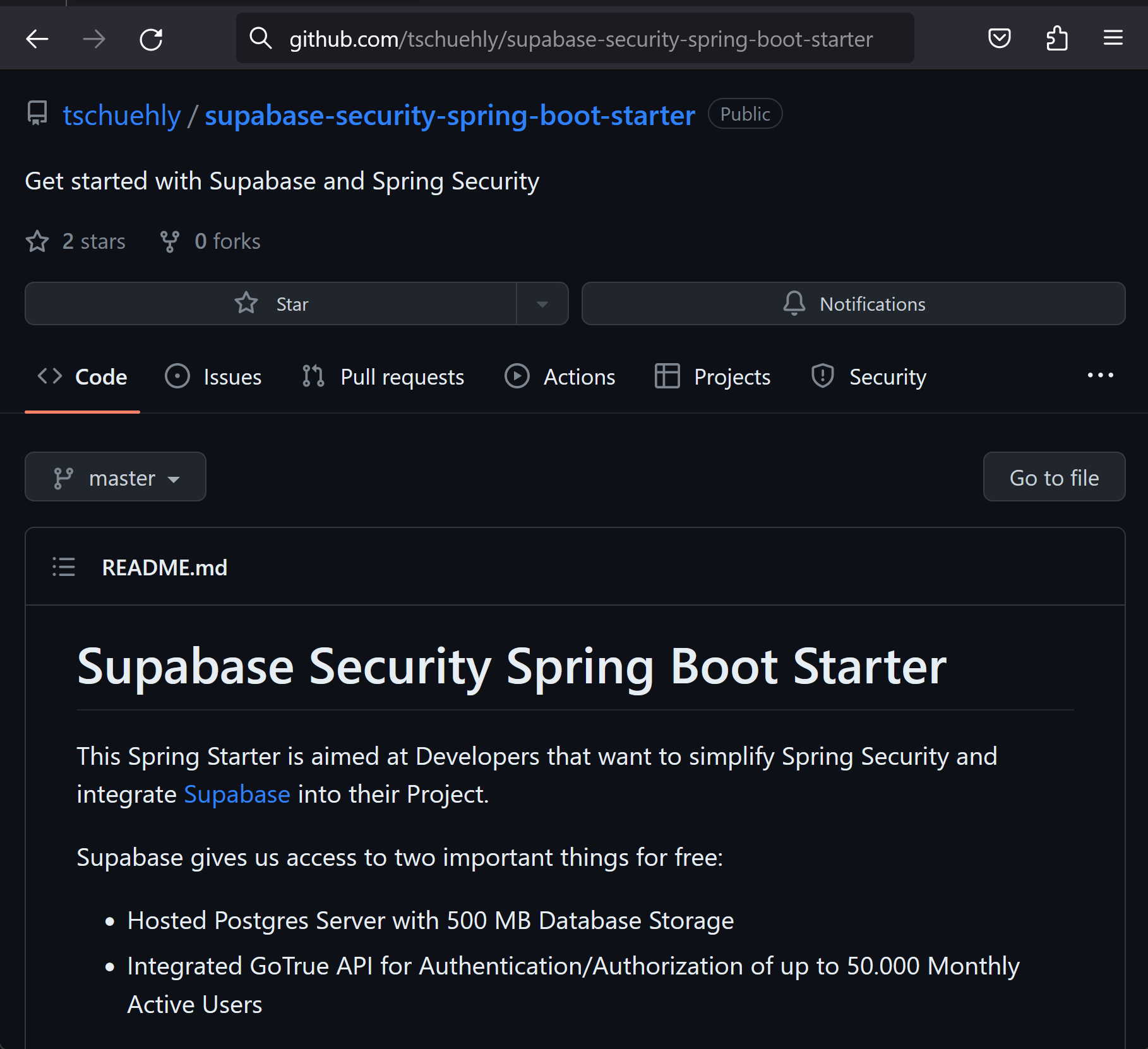This screenshot has width=1148, height=1049.
Task: Show more repository navigation tabs
Action: click(x=1100, y=376)
